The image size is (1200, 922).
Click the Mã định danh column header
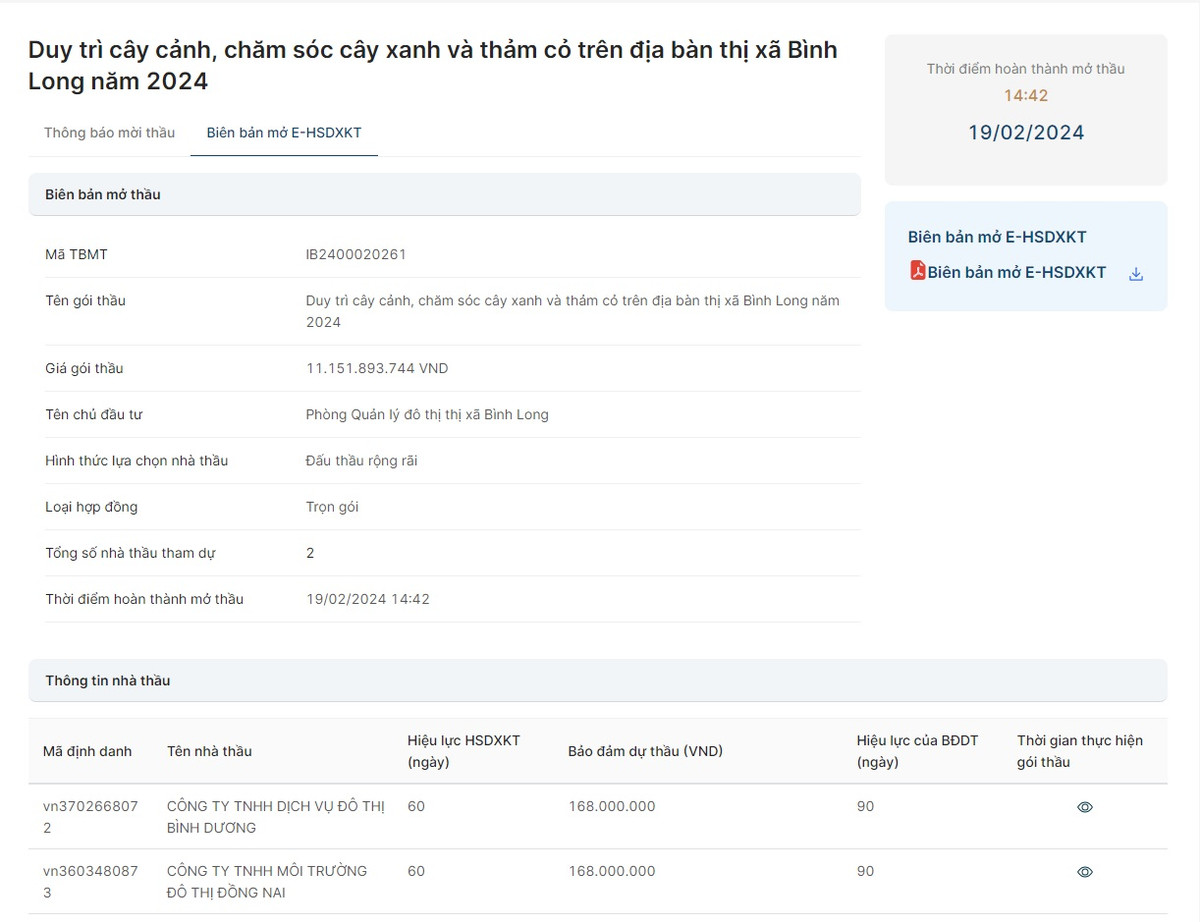tap(87, 751)
